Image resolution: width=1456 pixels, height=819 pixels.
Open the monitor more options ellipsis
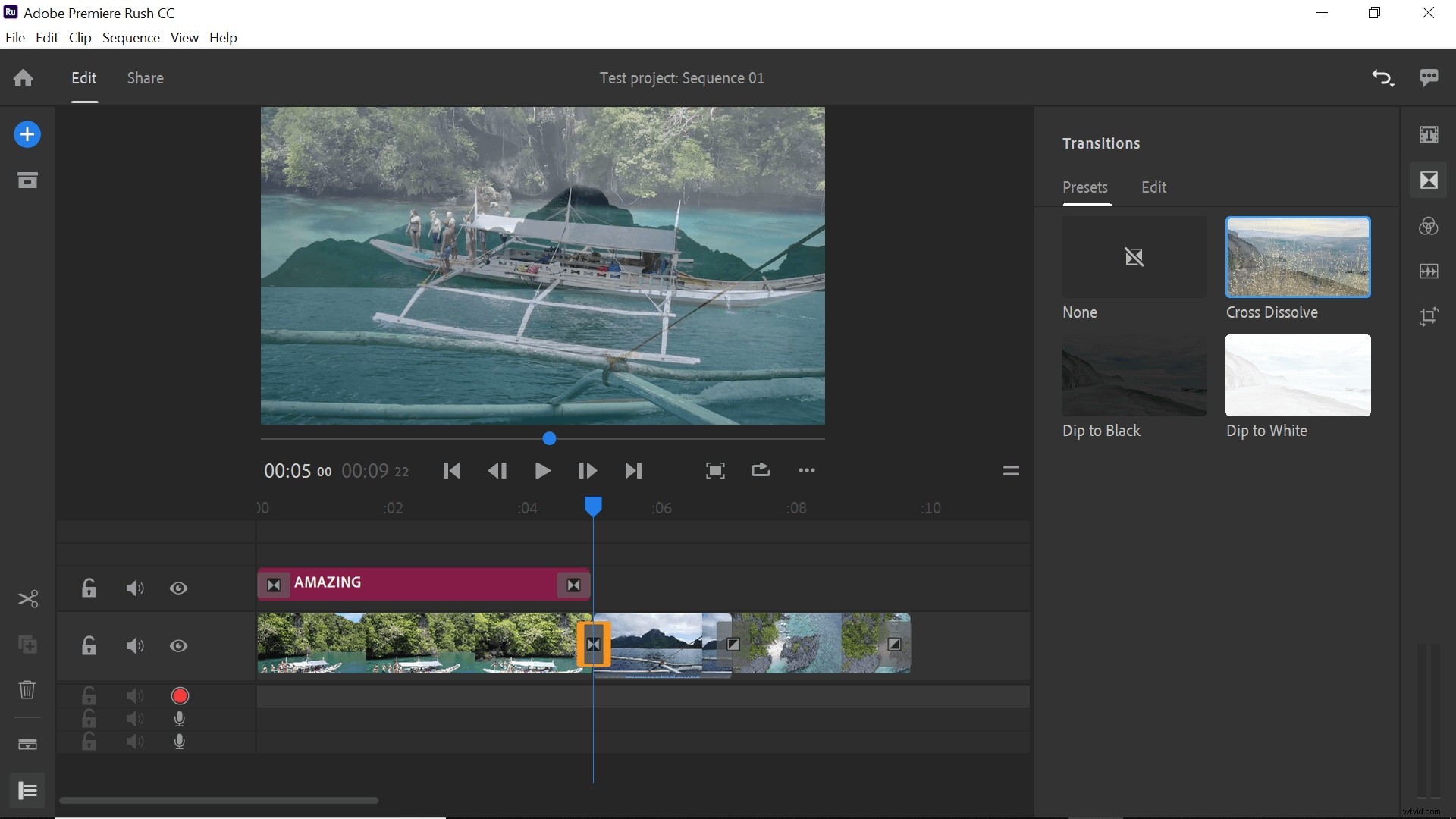pyautogui.click(x=807, y=471)
